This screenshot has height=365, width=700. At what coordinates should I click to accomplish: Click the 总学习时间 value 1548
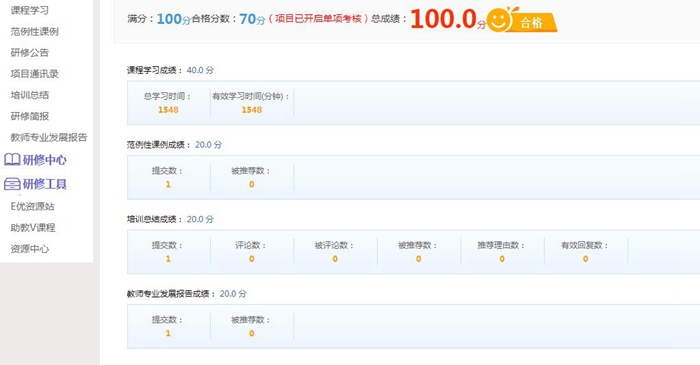coord(168,110)
